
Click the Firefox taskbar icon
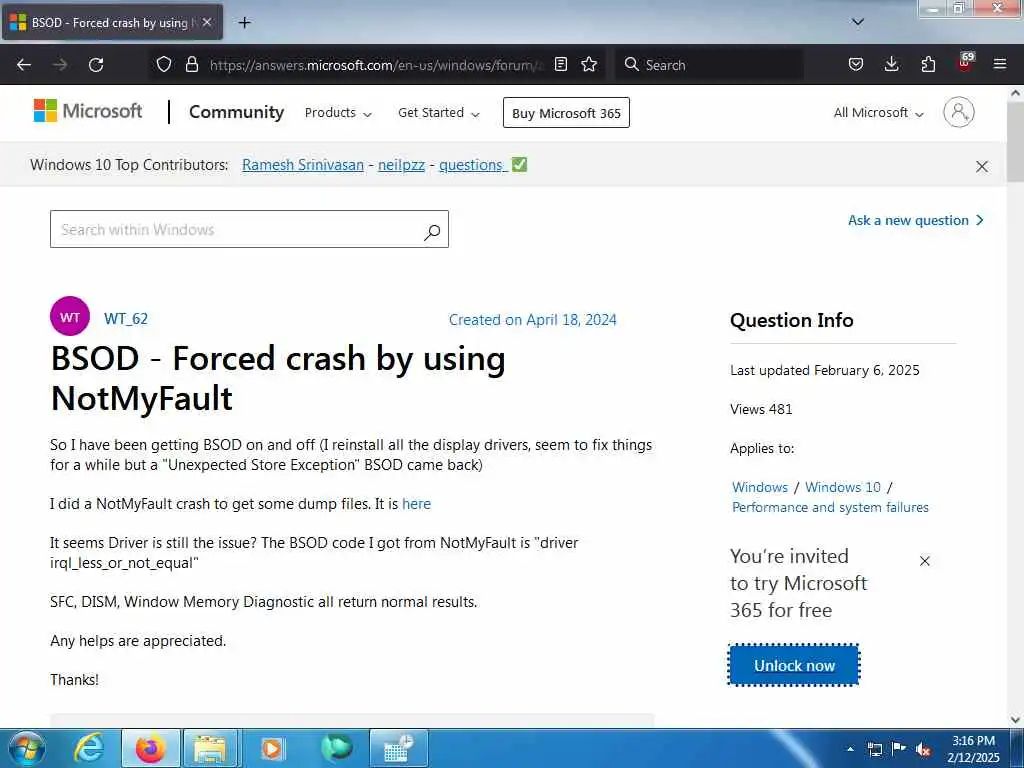tap(150, 748)
